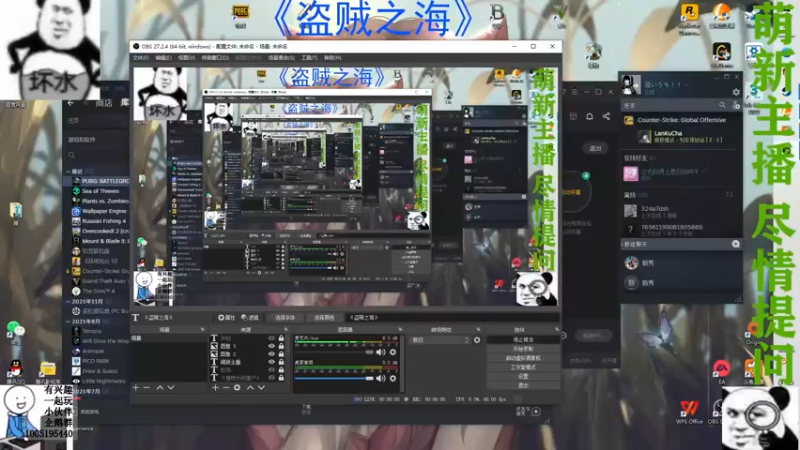Mute the 桌面音频 audio channel

[x=381, y=379]
